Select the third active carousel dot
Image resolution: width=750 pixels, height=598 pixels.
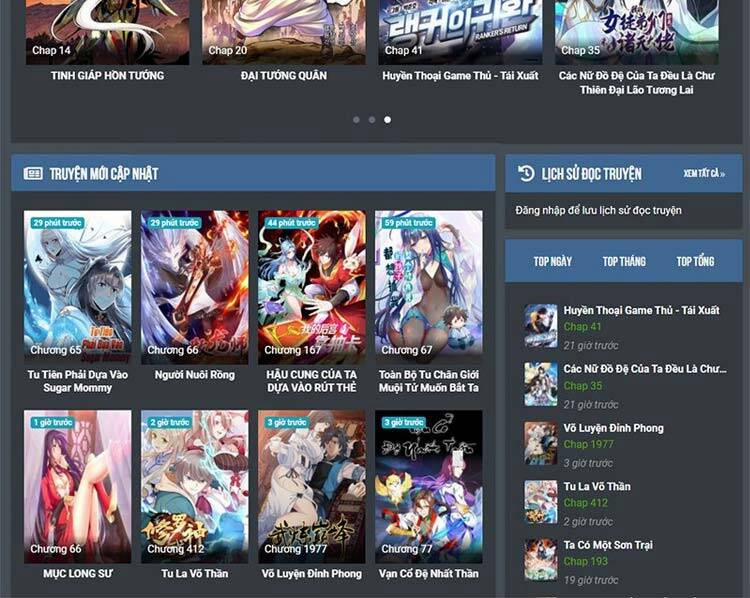coord(387,120)
